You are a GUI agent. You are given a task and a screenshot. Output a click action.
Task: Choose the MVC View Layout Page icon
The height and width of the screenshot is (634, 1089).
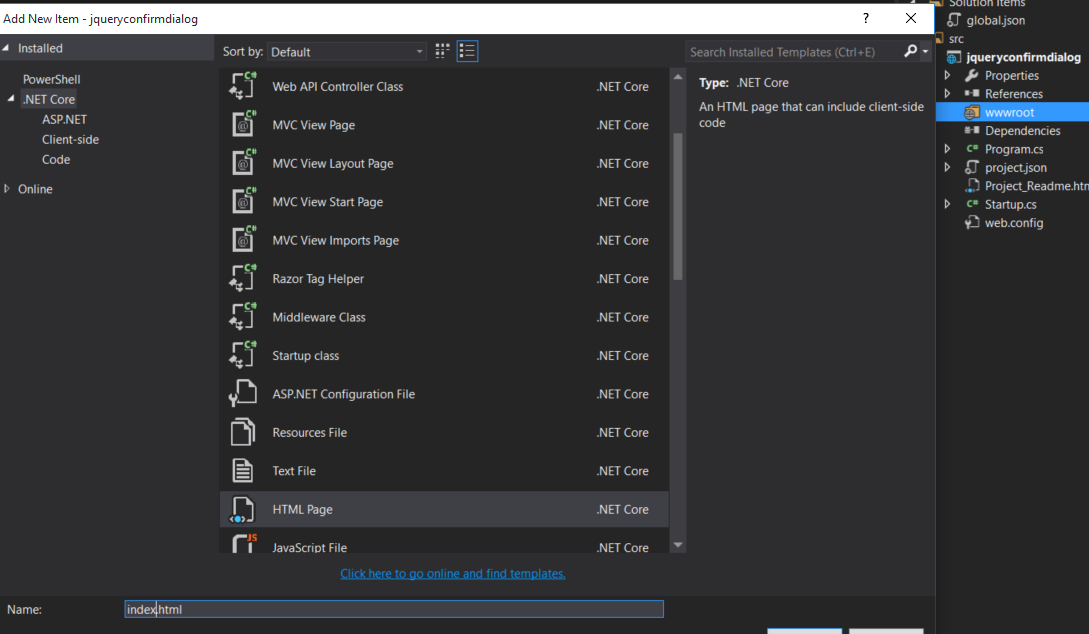tap(243, 163)
